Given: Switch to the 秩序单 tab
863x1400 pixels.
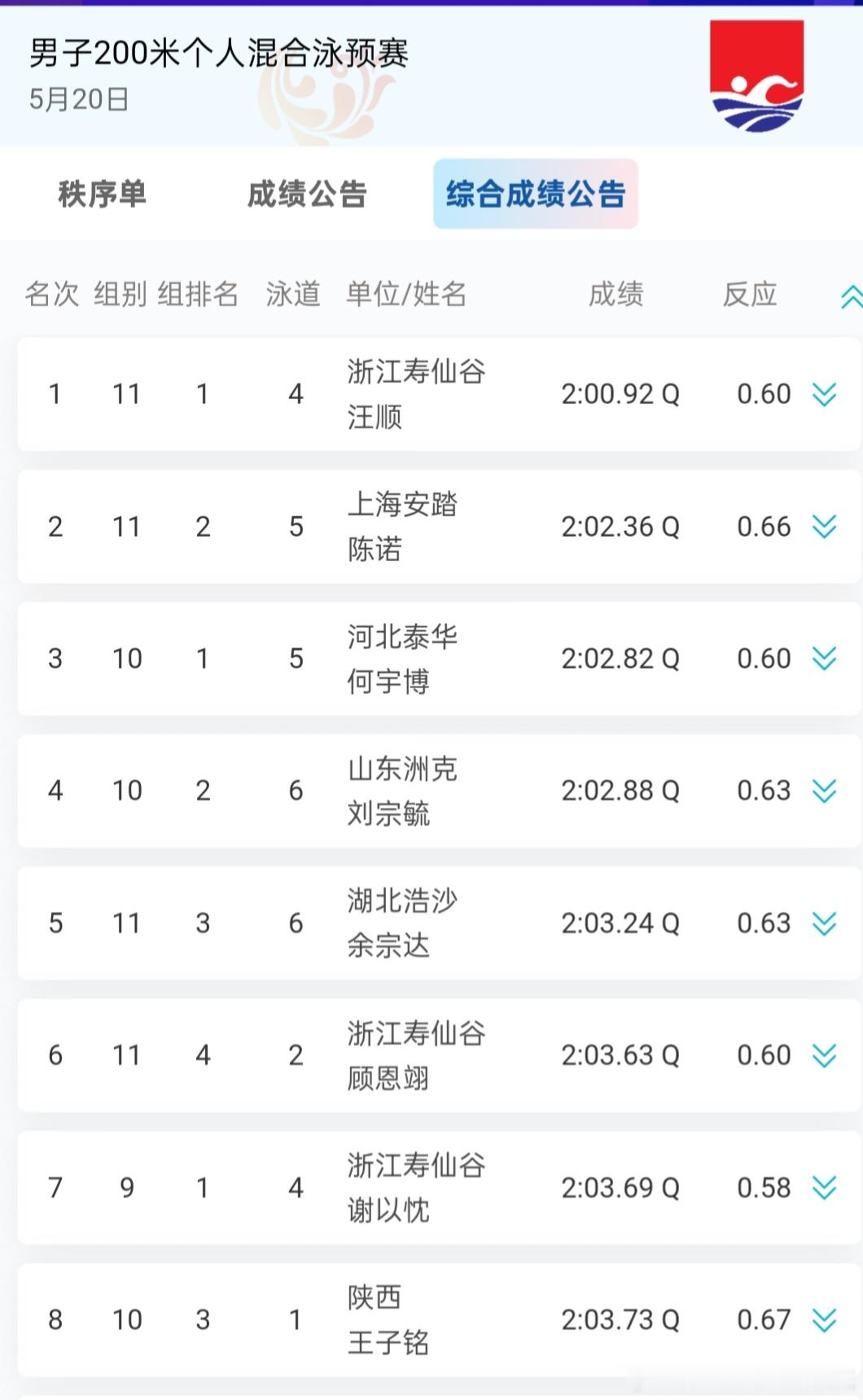Looking at the screenshot, I should [102, 194].
